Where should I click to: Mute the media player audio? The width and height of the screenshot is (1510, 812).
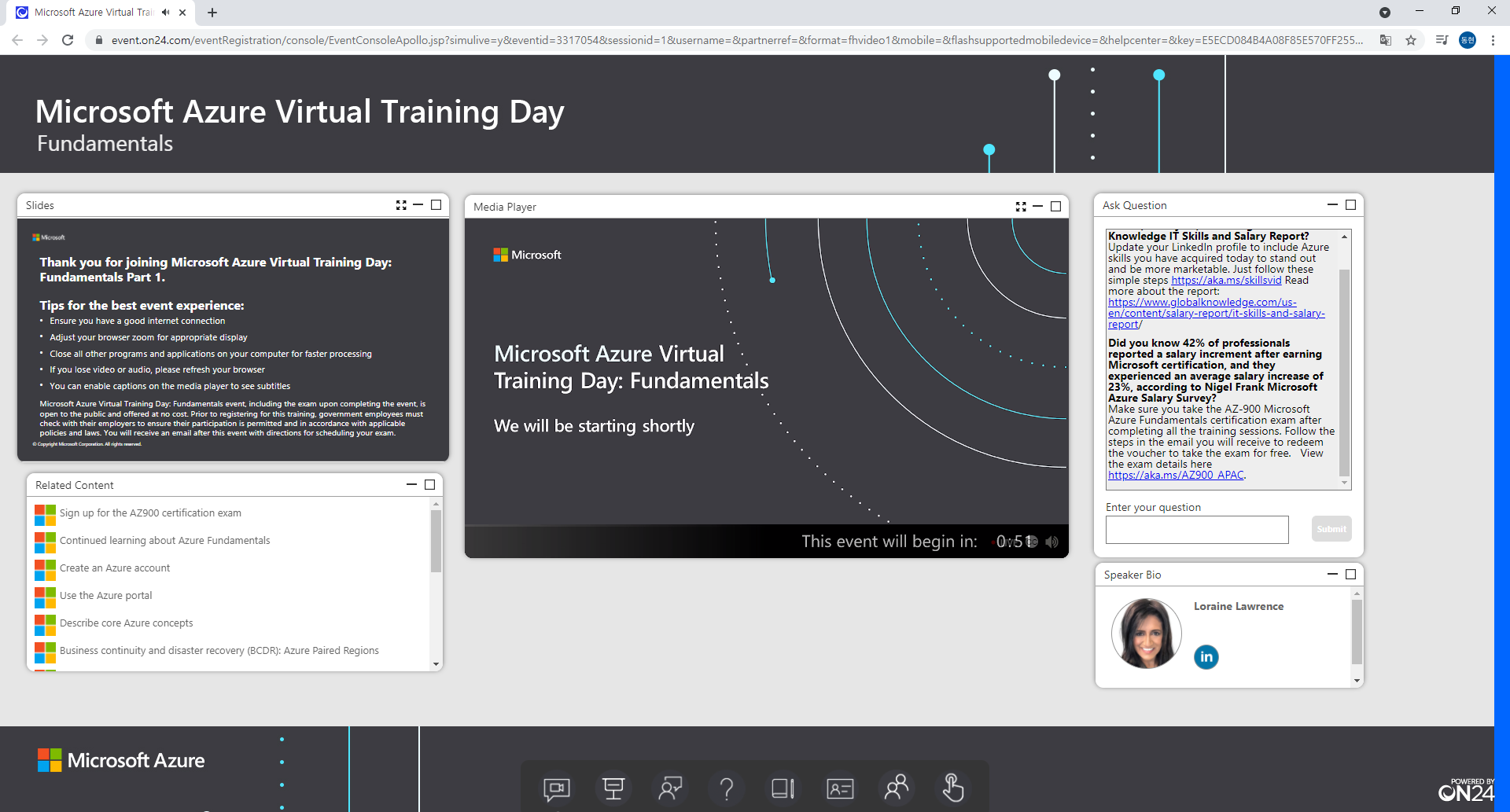1052,542
